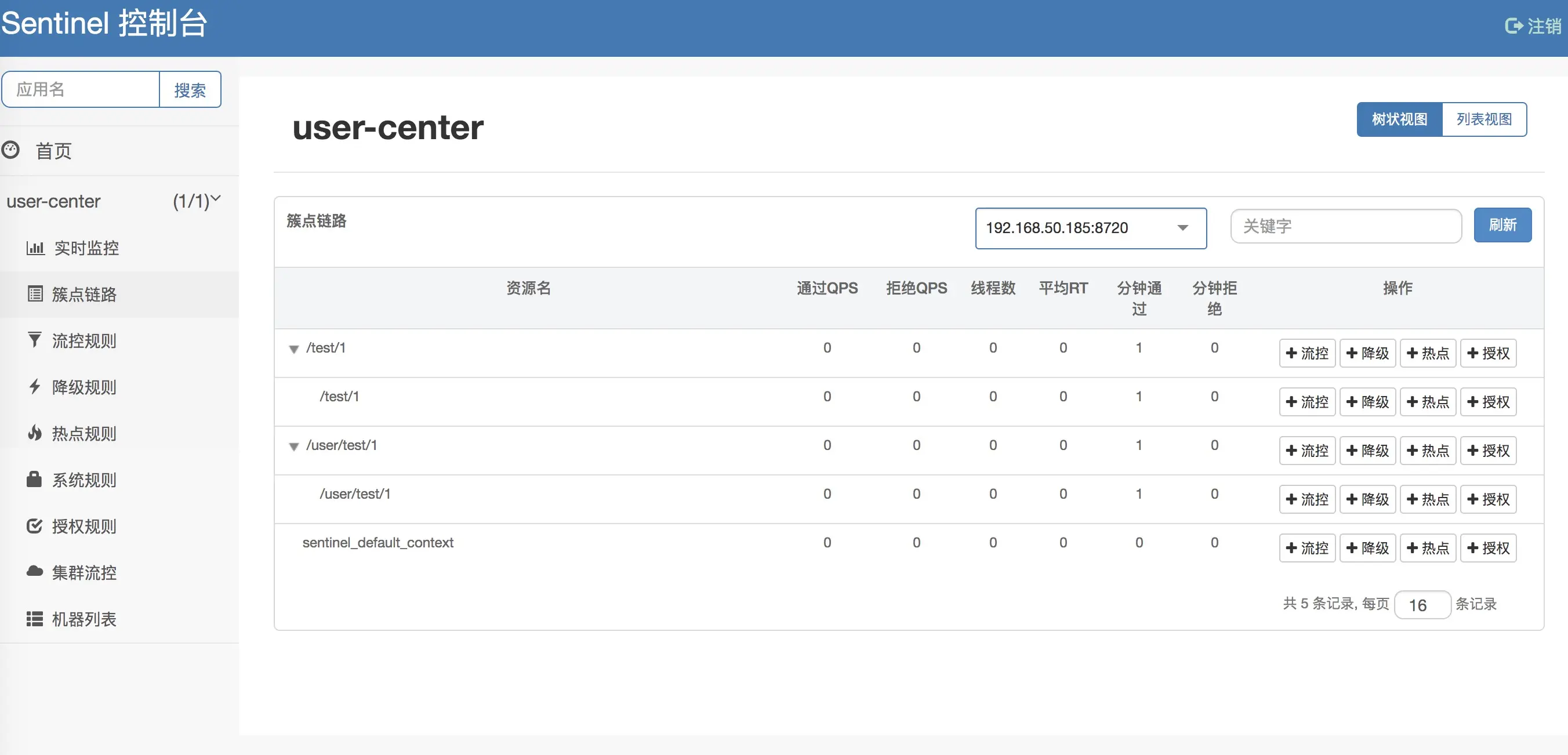The image size is (1568, 755).
Task: Click the logout icon next to 注销
Action: 1513,26
